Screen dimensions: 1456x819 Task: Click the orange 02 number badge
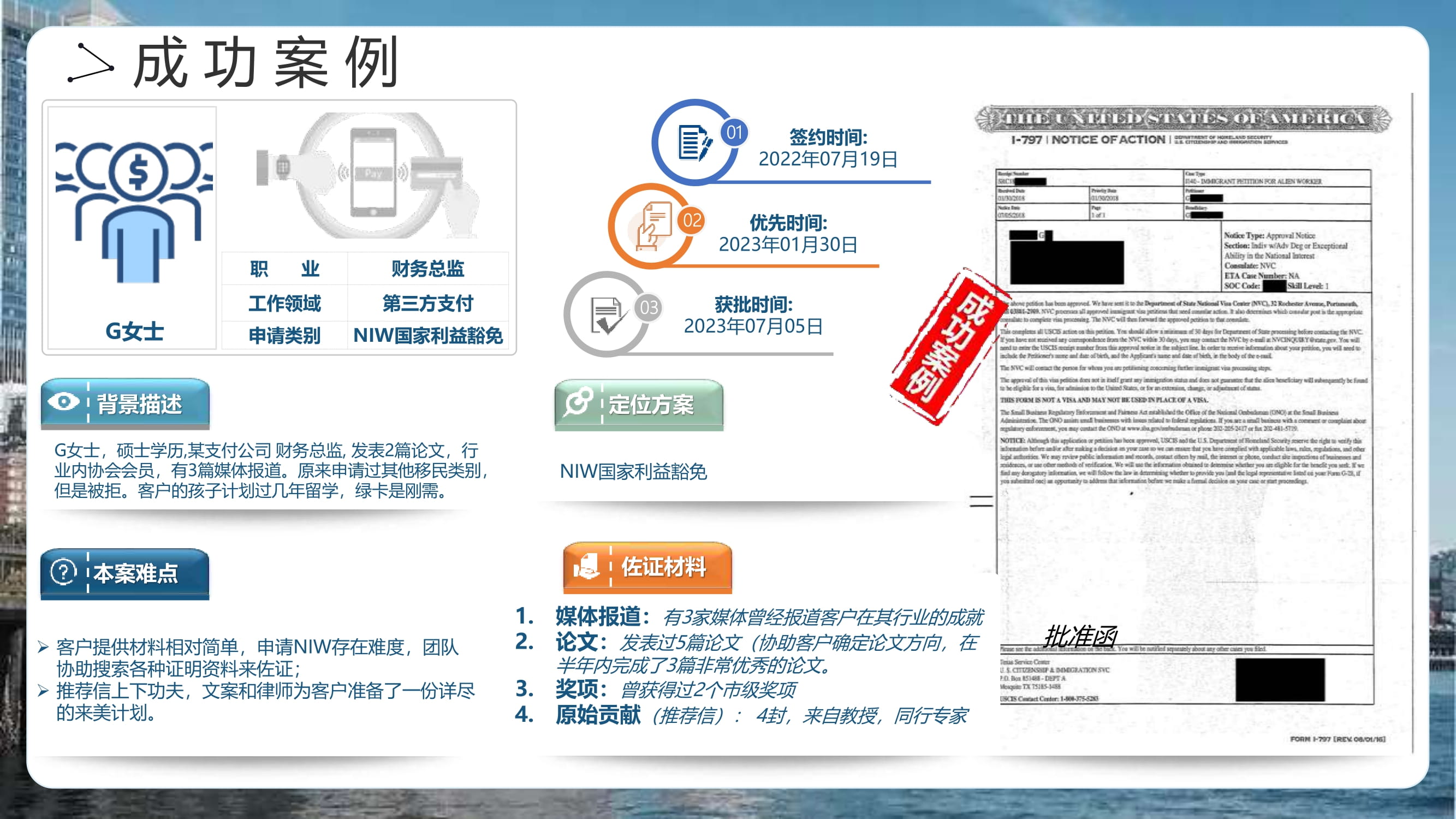[692, 220]
